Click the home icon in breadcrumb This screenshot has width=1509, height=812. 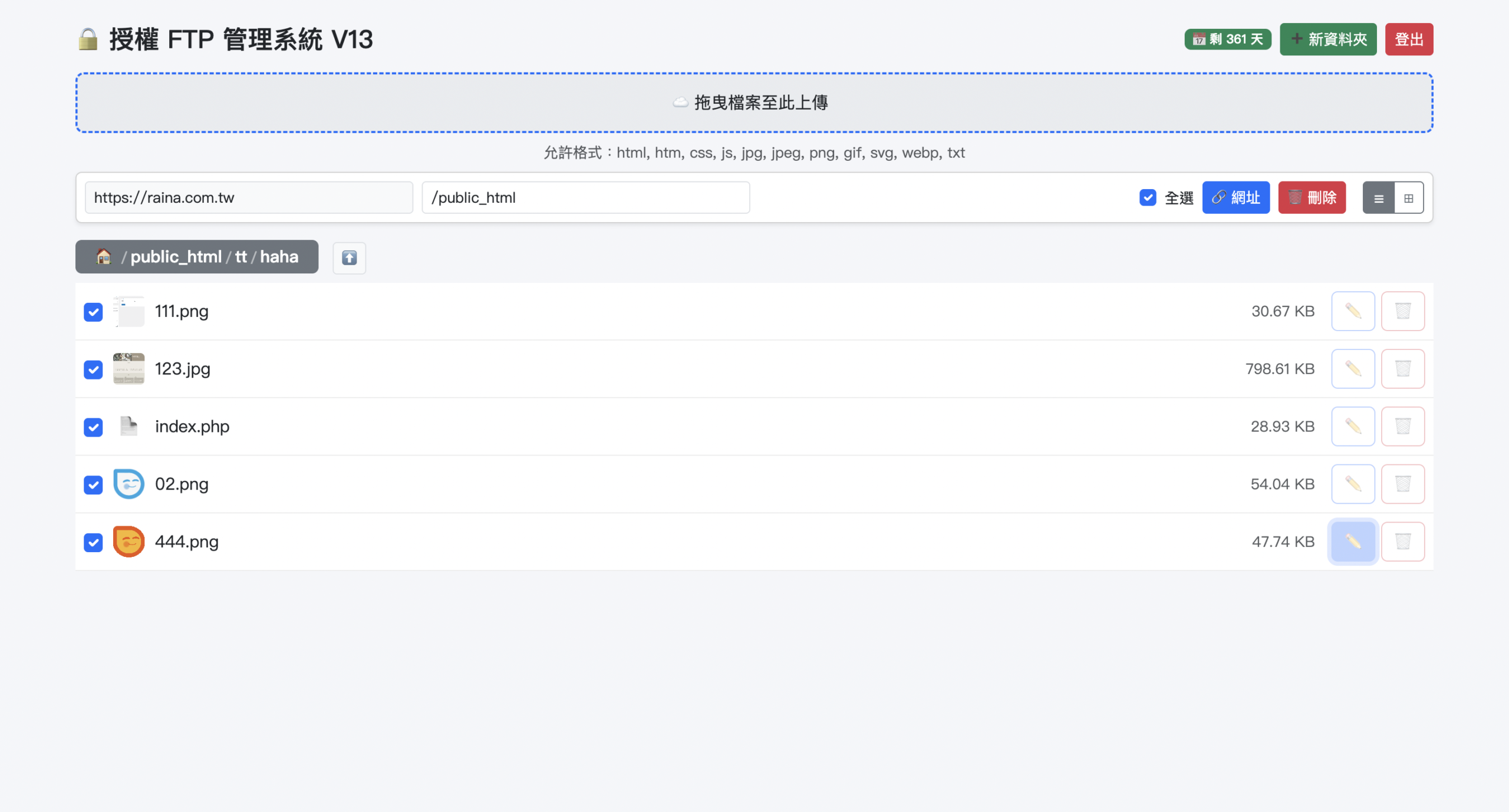pyautogui.click(x=104, y=257)
